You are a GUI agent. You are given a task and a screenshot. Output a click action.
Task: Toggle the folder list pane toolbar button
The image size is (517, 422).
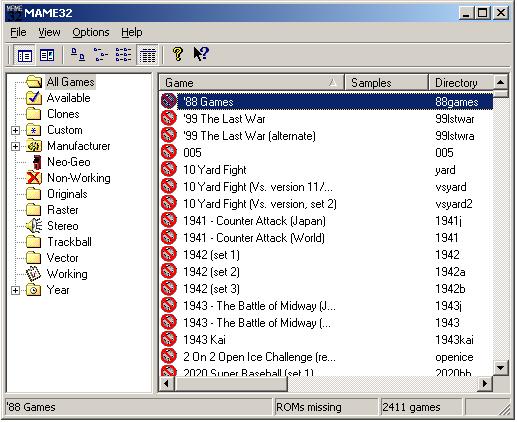(x=24, y=55)
